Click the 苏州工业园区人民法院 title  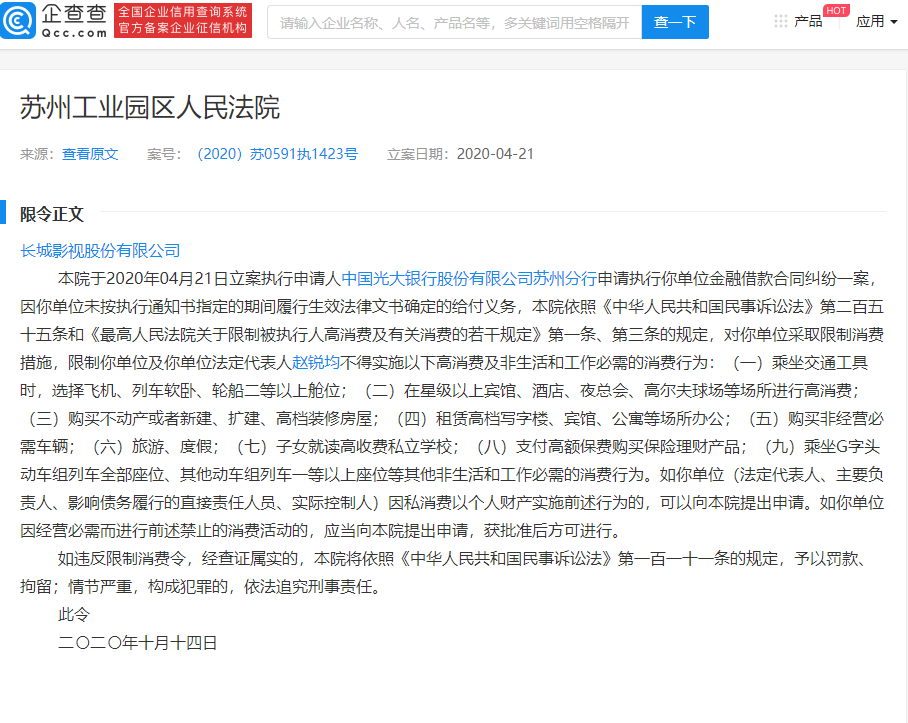click(150, 108)
